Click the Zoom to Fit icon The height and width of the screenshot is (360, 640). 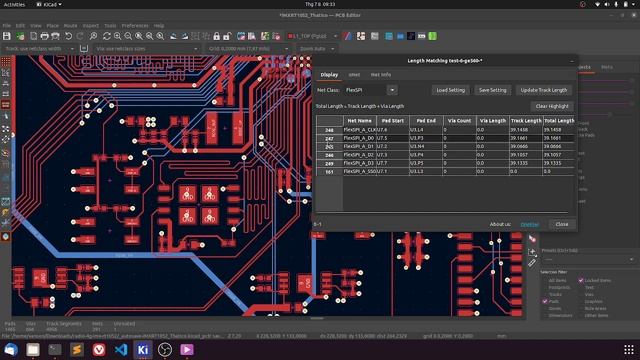point(139,36)
